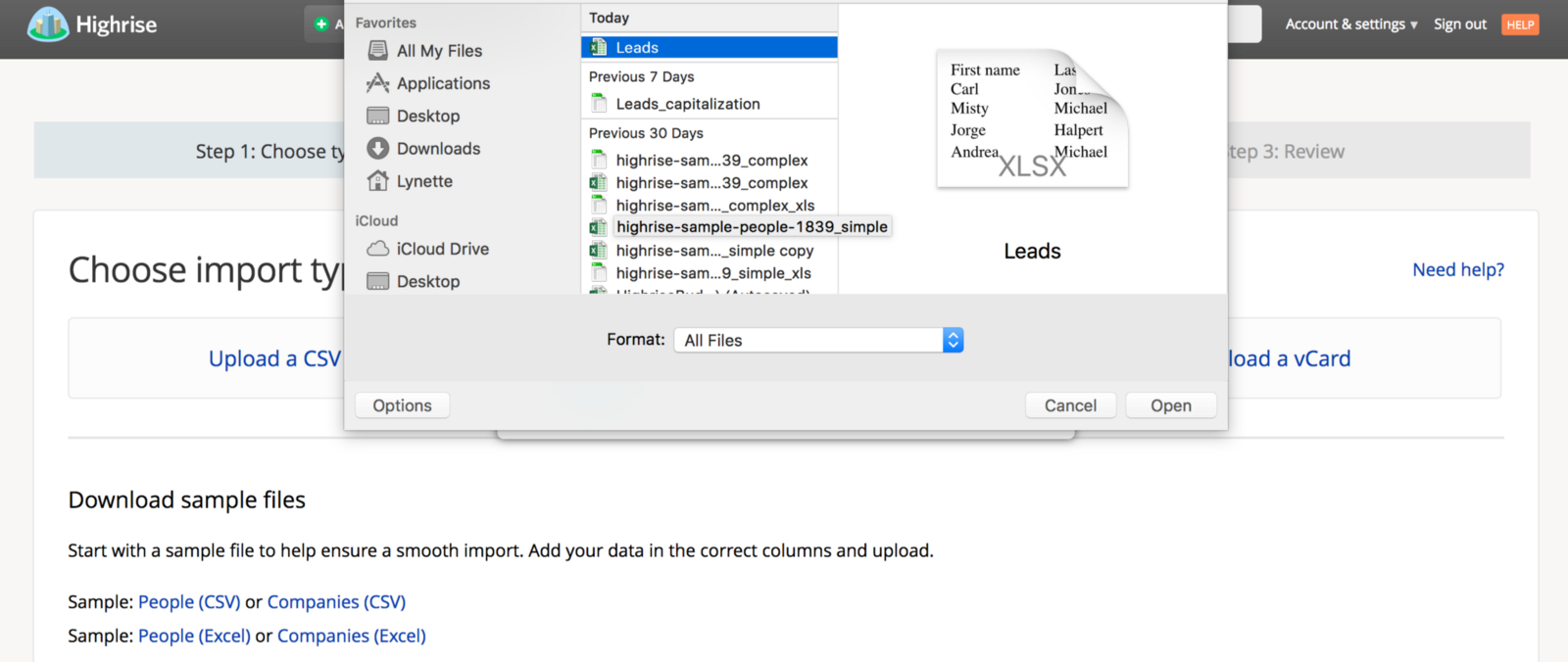Select Leads_capitalization file name
Image resolution: width=1568 pixels, height=662 pixels.
688,104
